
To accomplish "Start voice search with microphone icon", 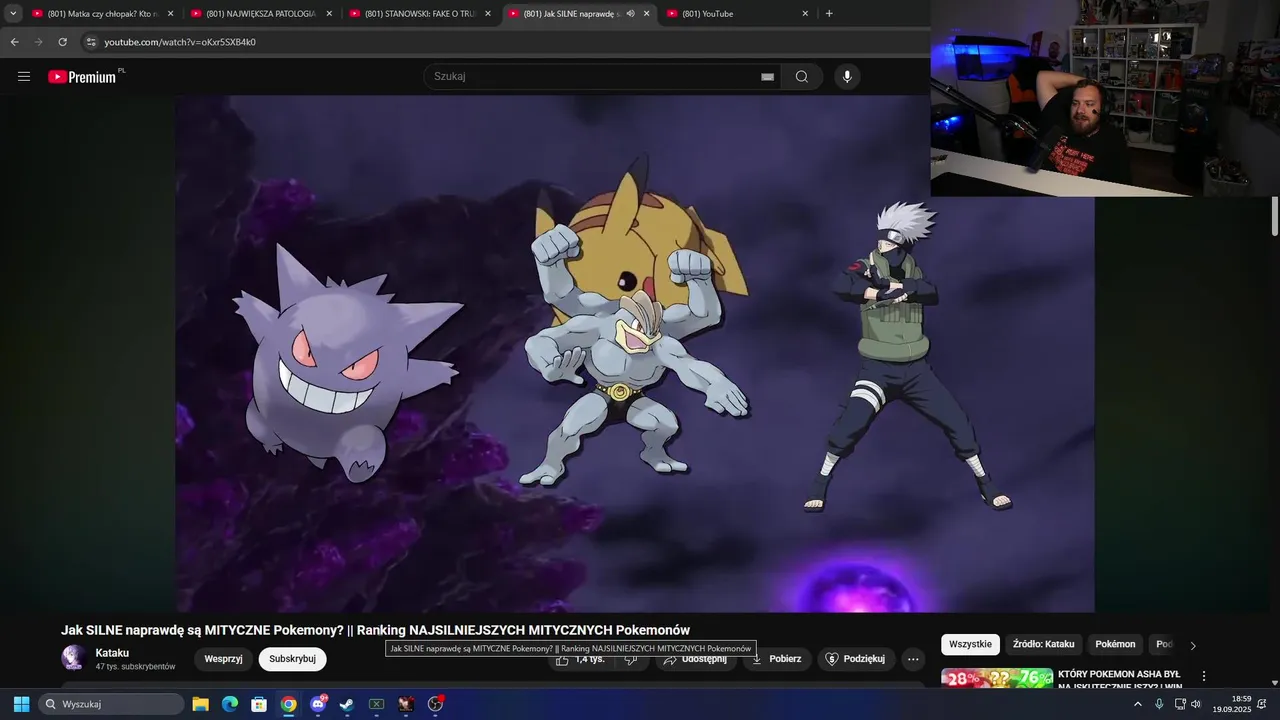I will click(x=847, y=77).
